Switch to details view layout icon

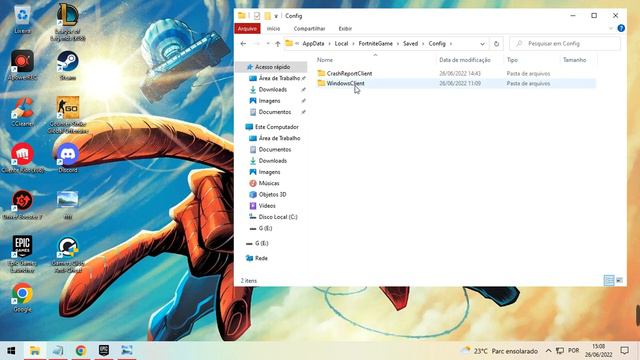[x=609, y=280]
